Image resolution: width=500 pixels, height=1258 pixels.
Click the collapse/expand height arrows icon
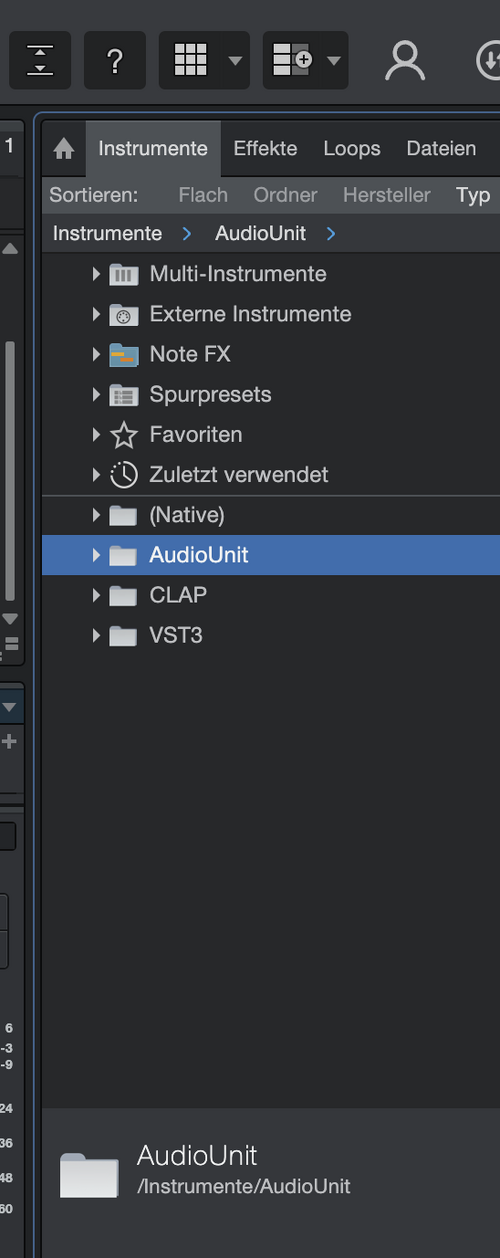40,60
